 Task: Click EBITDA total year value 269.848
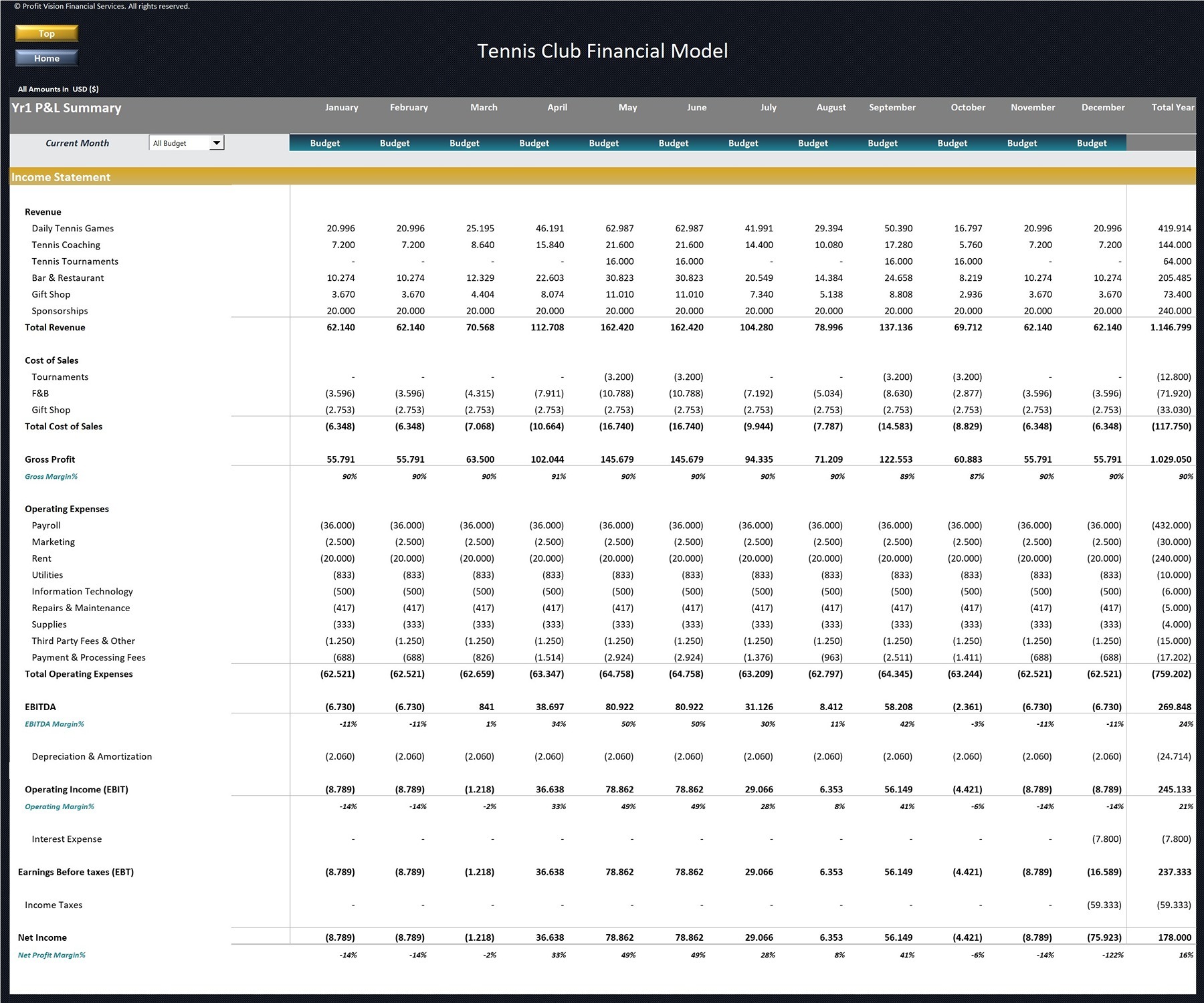click(1175, 707)
